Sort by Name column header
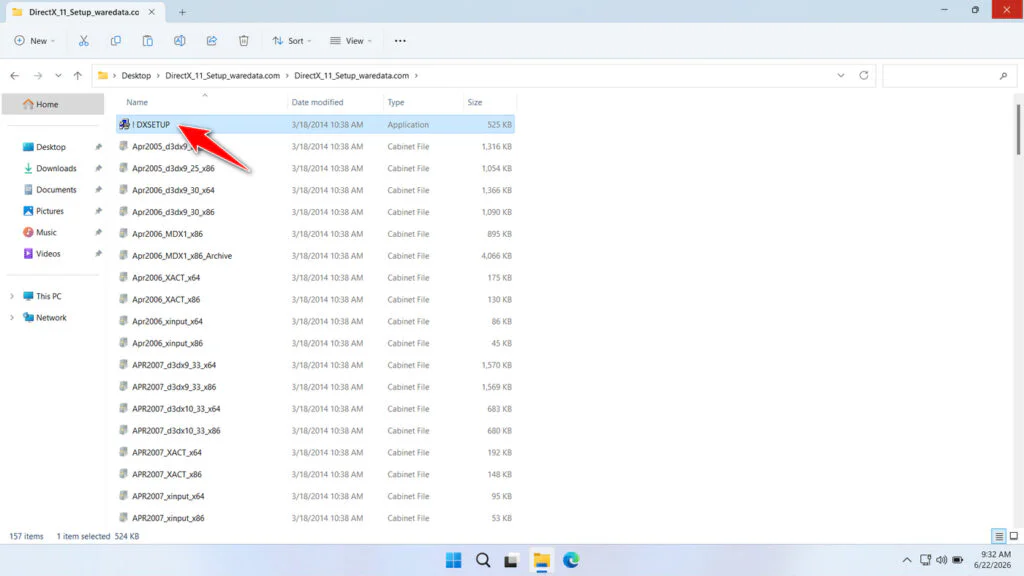Image resolution: width=1024 pixels, height=576 pixels. tap(137, 103)
